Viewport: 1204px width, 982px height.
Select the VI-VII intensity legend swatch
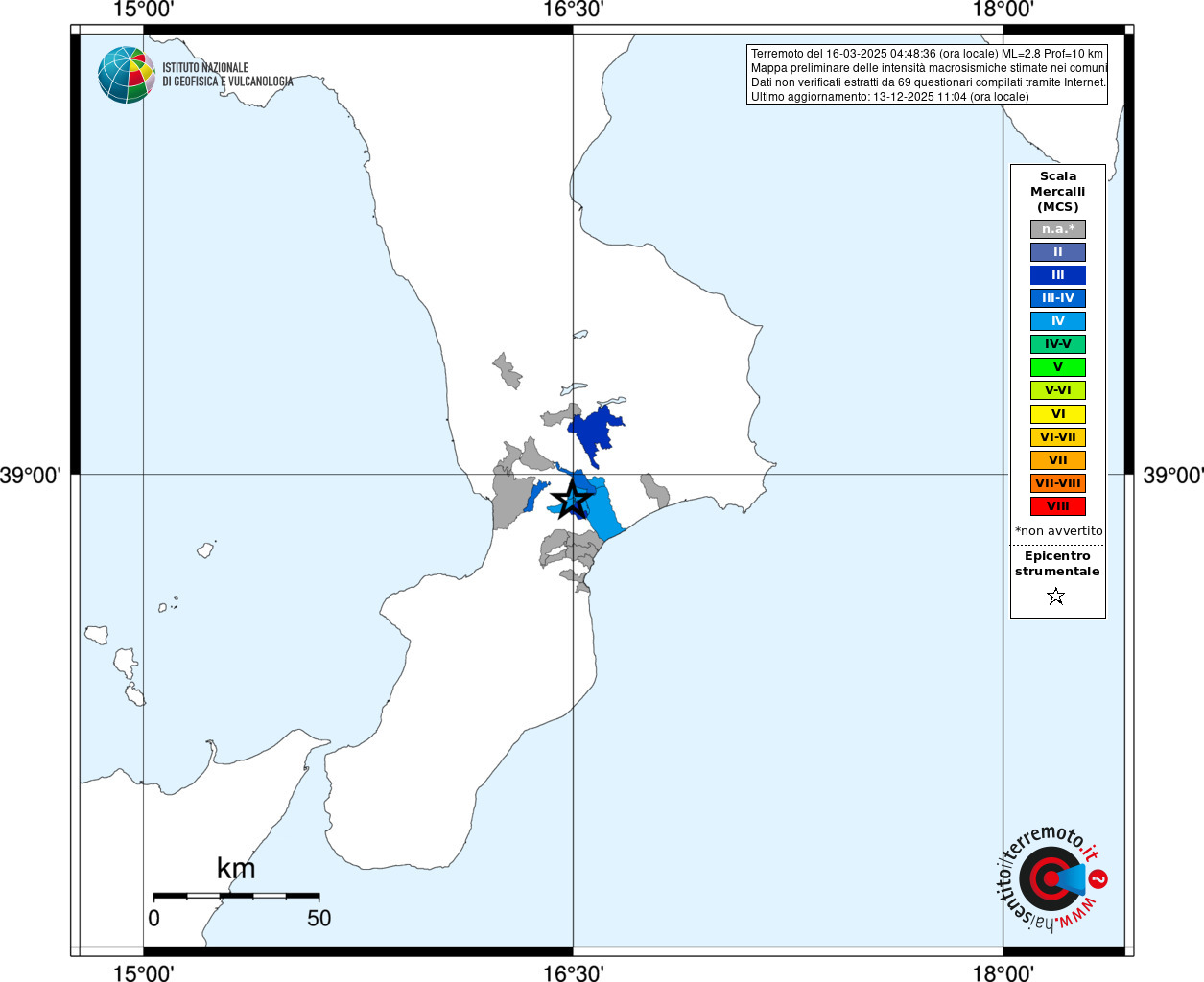(1058, 437)
